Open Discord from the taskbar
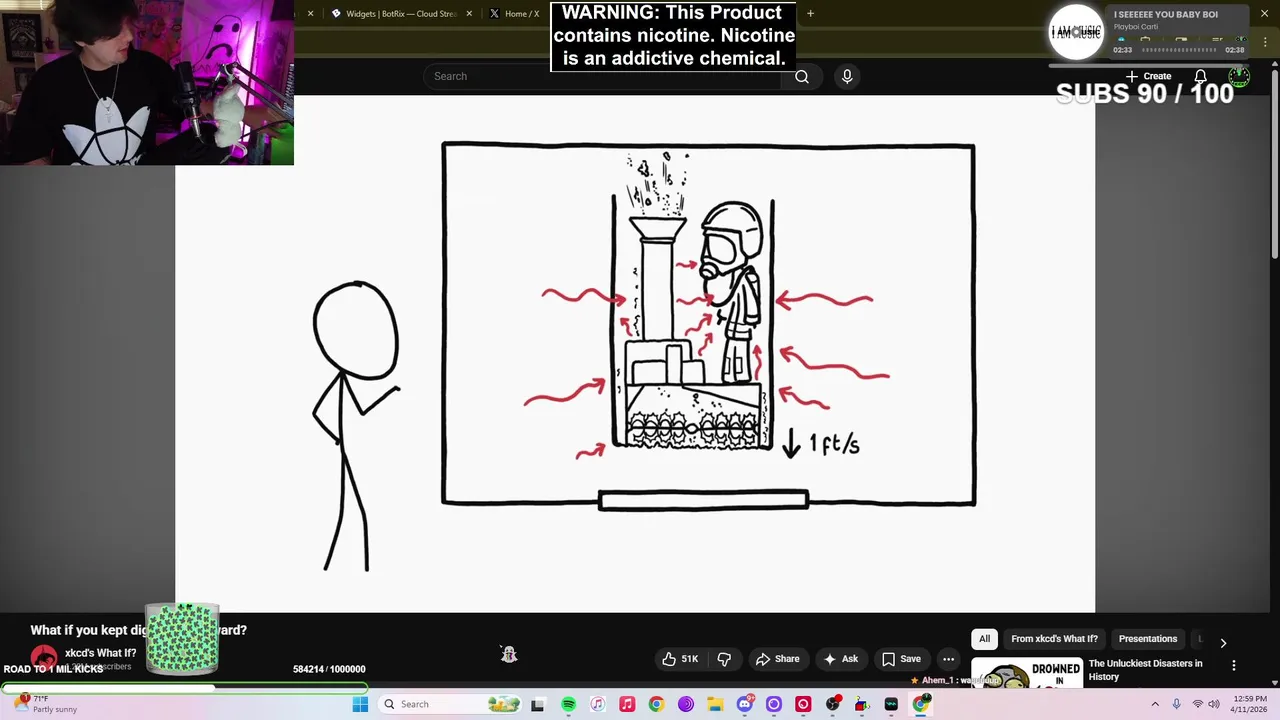This screenshot has width=1280, height=720. (x=745, y=704)
